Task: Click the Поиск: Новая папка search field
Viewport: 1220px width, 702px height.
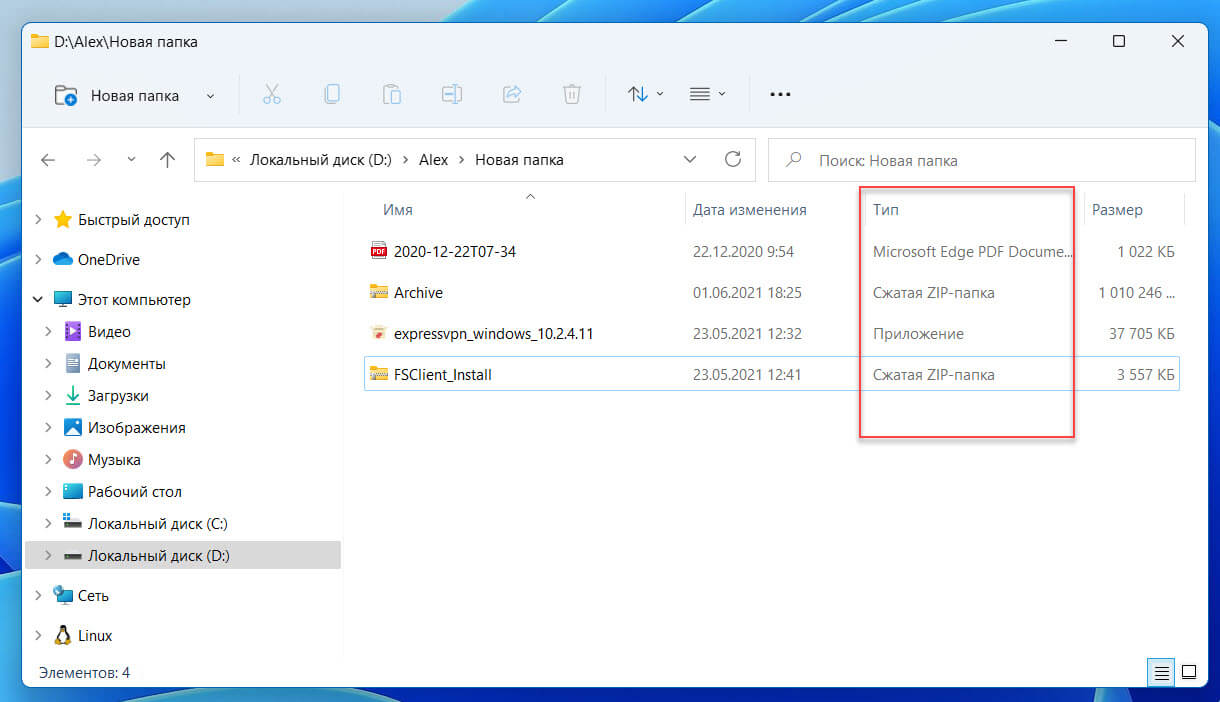Action: point(981,159)
